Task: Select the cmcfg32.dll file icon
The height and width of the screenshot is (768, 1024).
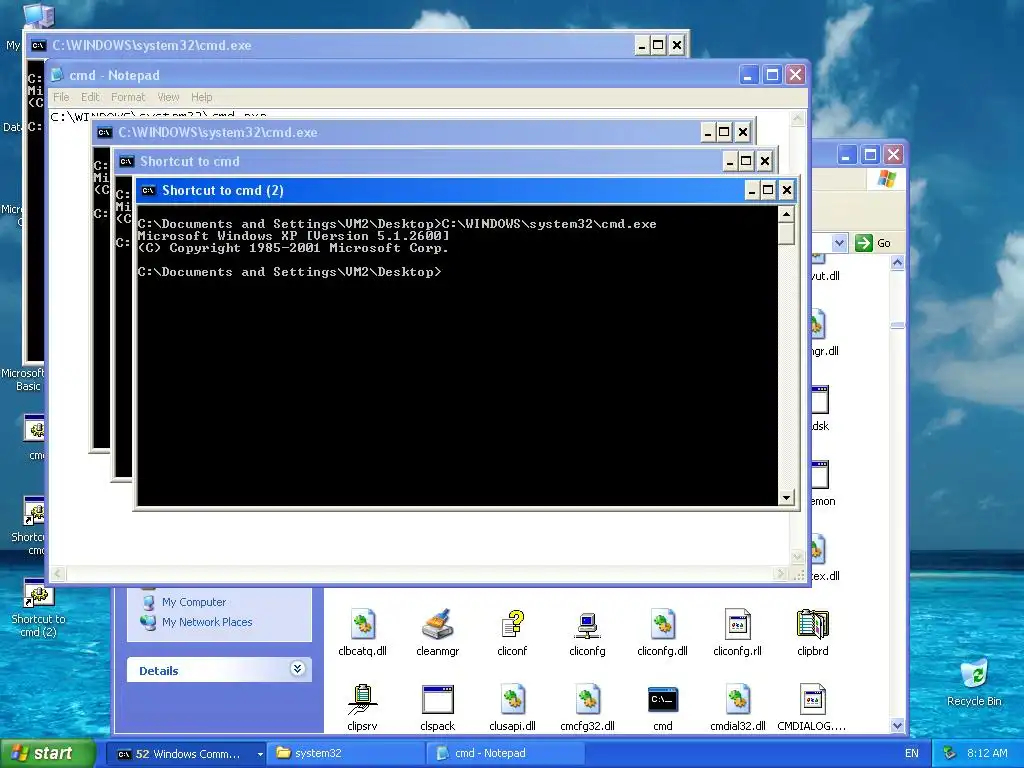Action: pyautogui.click(x=587, y=699)
